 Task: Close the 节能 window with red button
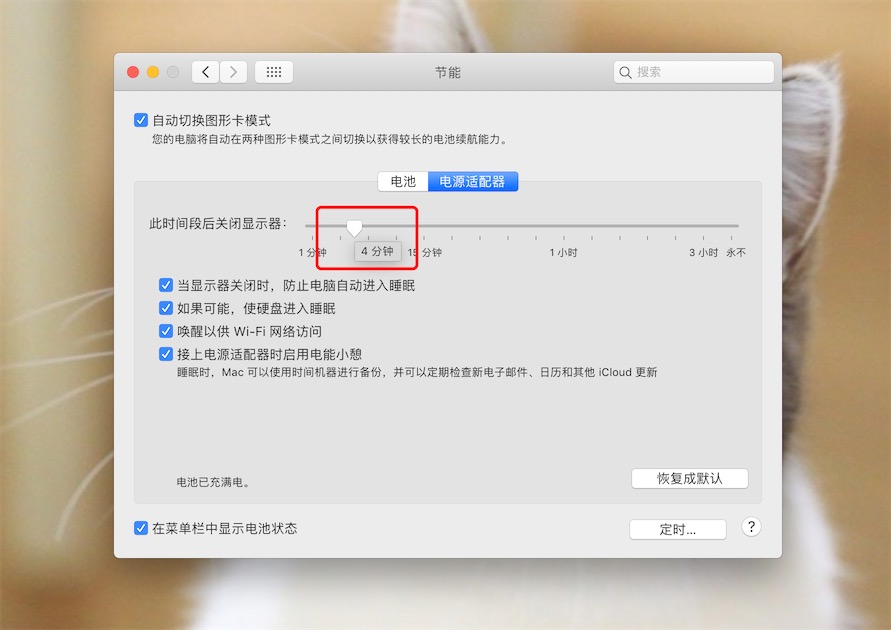(x=133, y=72)
